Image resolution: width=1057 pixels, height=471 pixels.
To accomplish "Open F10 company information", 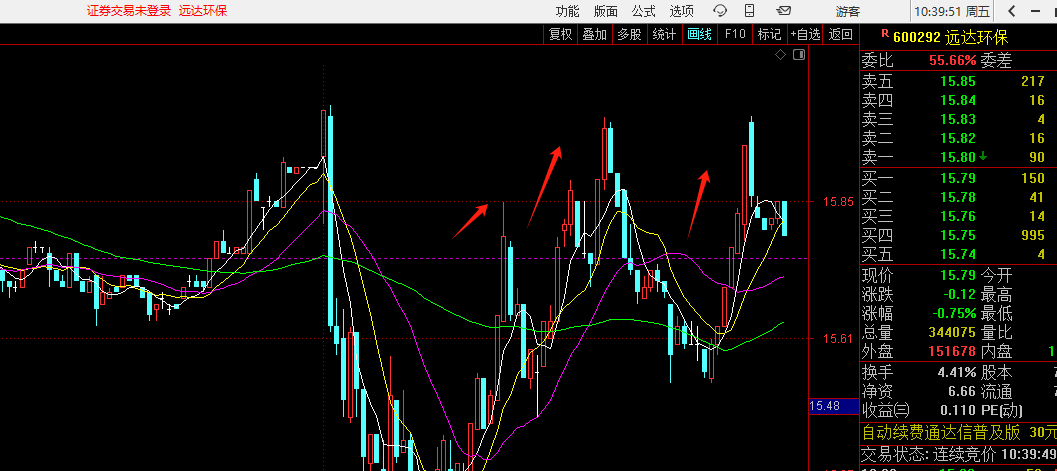I will pos(735,34).
